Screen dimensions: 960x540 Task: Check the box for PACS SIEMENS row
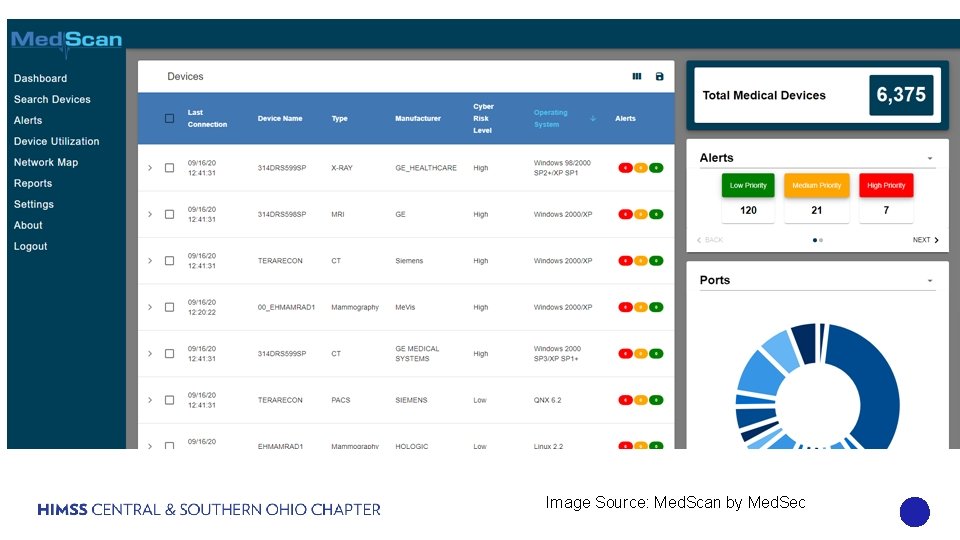click(170, 400)
